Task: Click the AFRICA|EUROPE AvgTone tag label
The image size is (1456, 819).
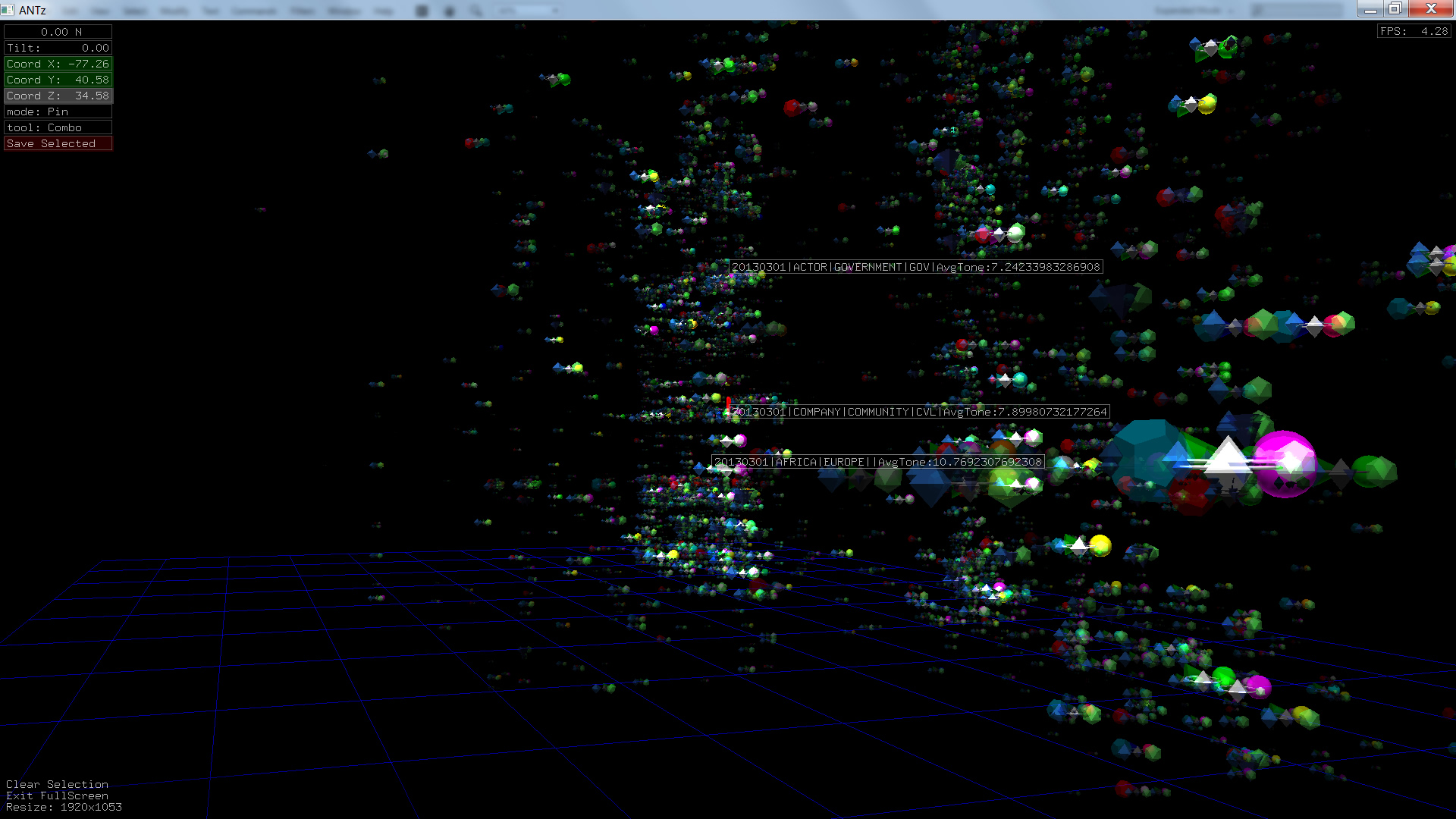Action: [877, 462]
